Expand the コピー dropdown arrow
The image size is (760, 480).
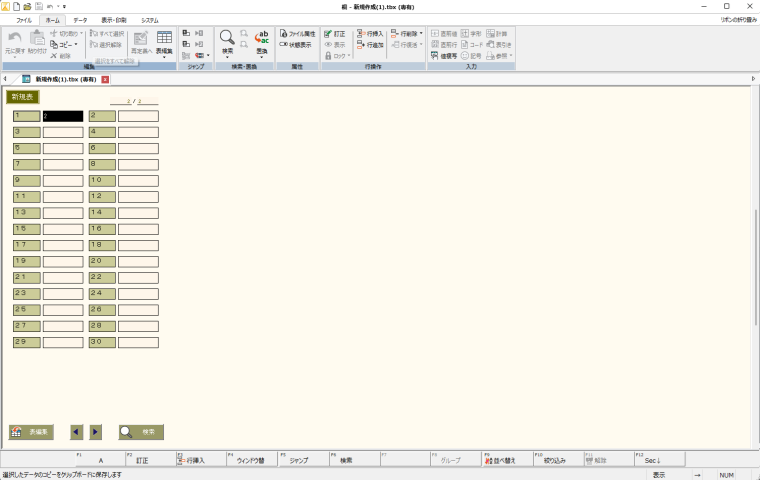(x=76, y=45)
